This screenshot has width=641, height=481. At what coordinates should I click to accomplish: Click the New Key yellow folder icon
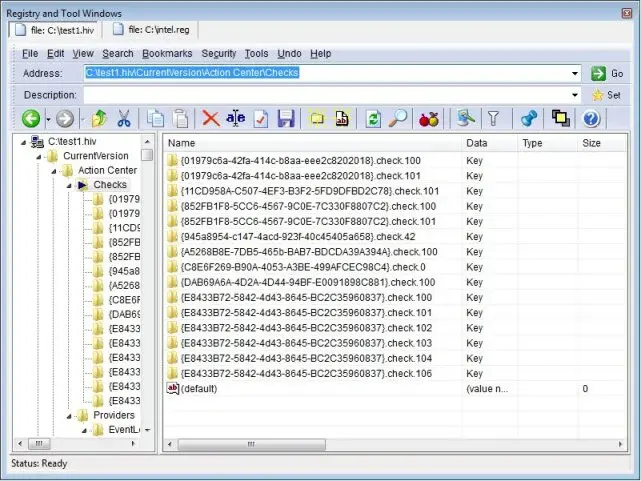317,119
